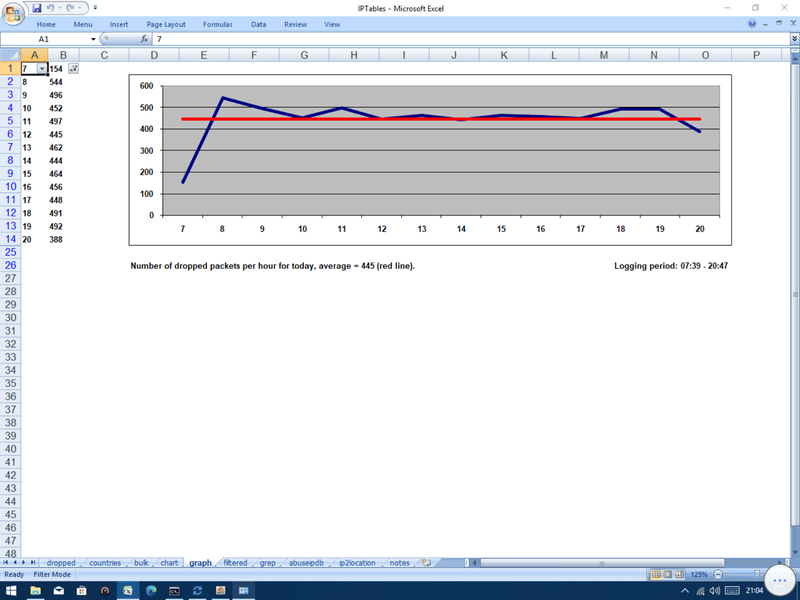The width and height of the screenshot is (800, 600).
Task: Open the Windows Start menu
Action: click(10, 590)
